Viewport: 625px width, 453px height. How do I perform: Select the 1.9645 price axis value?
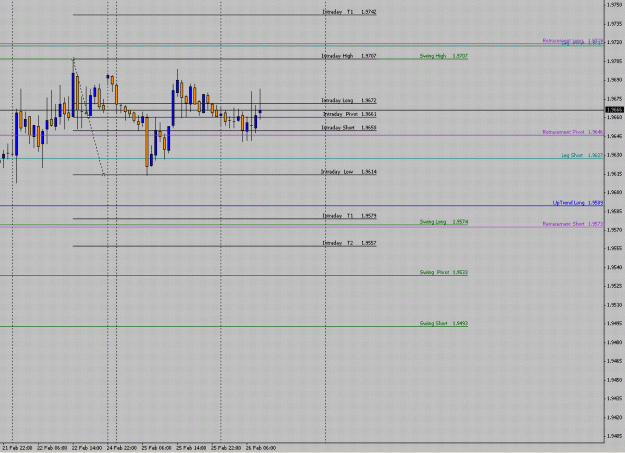(x=614, y=136)
